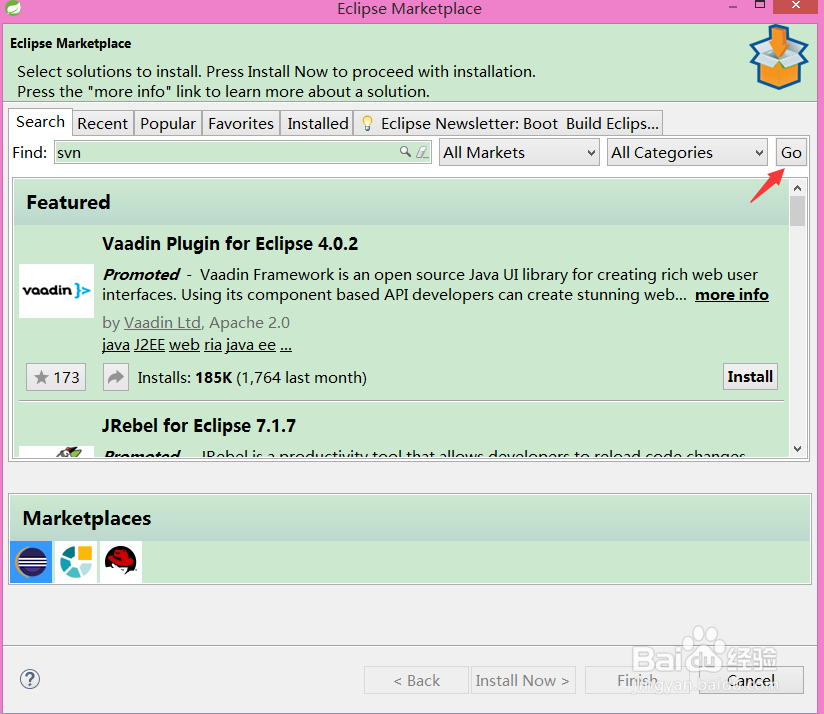Maximize the Eclipse Marketplace window
The height and width of the screenshot is (714, 824).
[x=759, y=5]
